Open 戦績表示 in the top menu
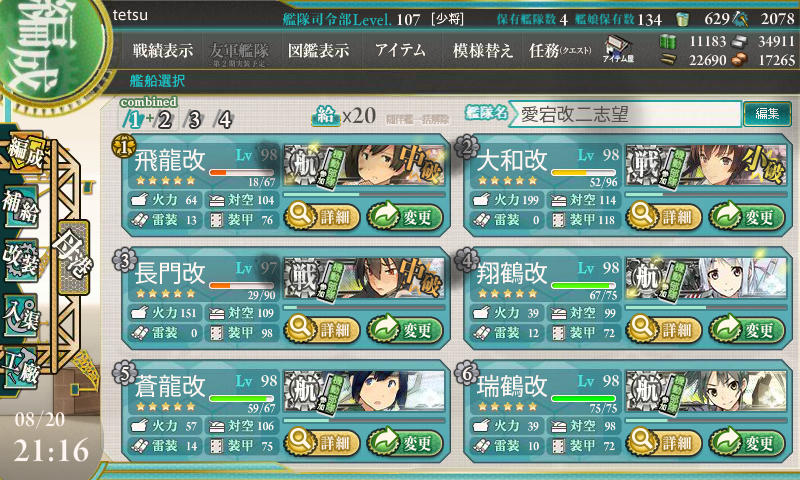 (163, 50)
